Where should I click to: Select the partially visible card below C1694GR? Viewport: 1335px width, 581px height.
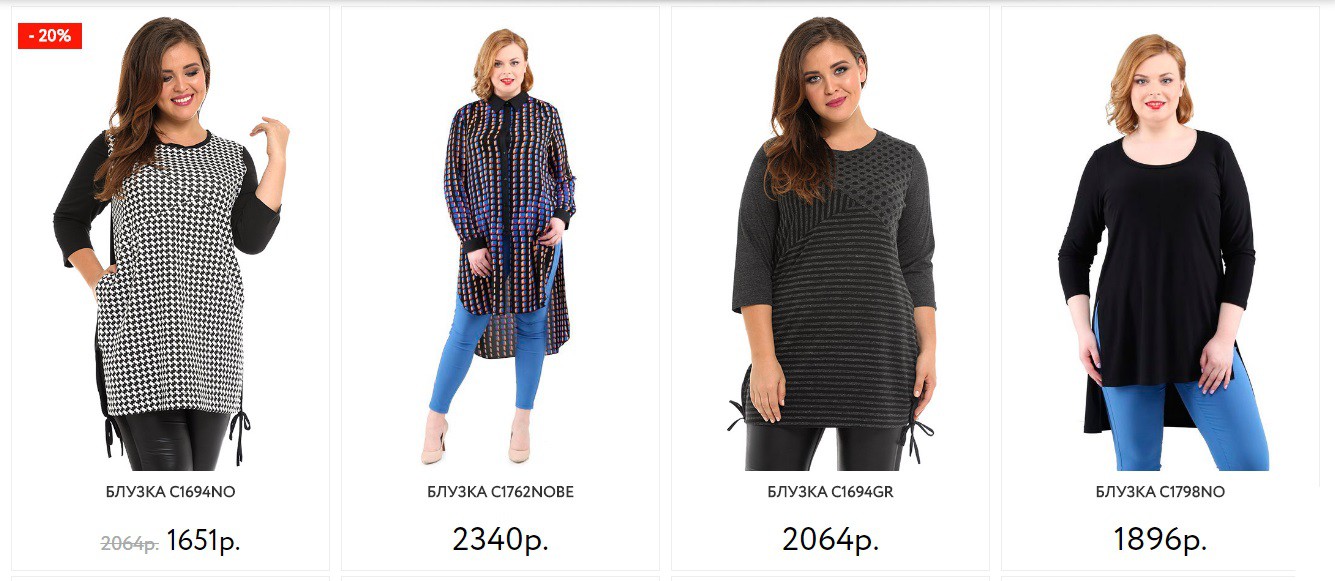click(x=831, y=578)
